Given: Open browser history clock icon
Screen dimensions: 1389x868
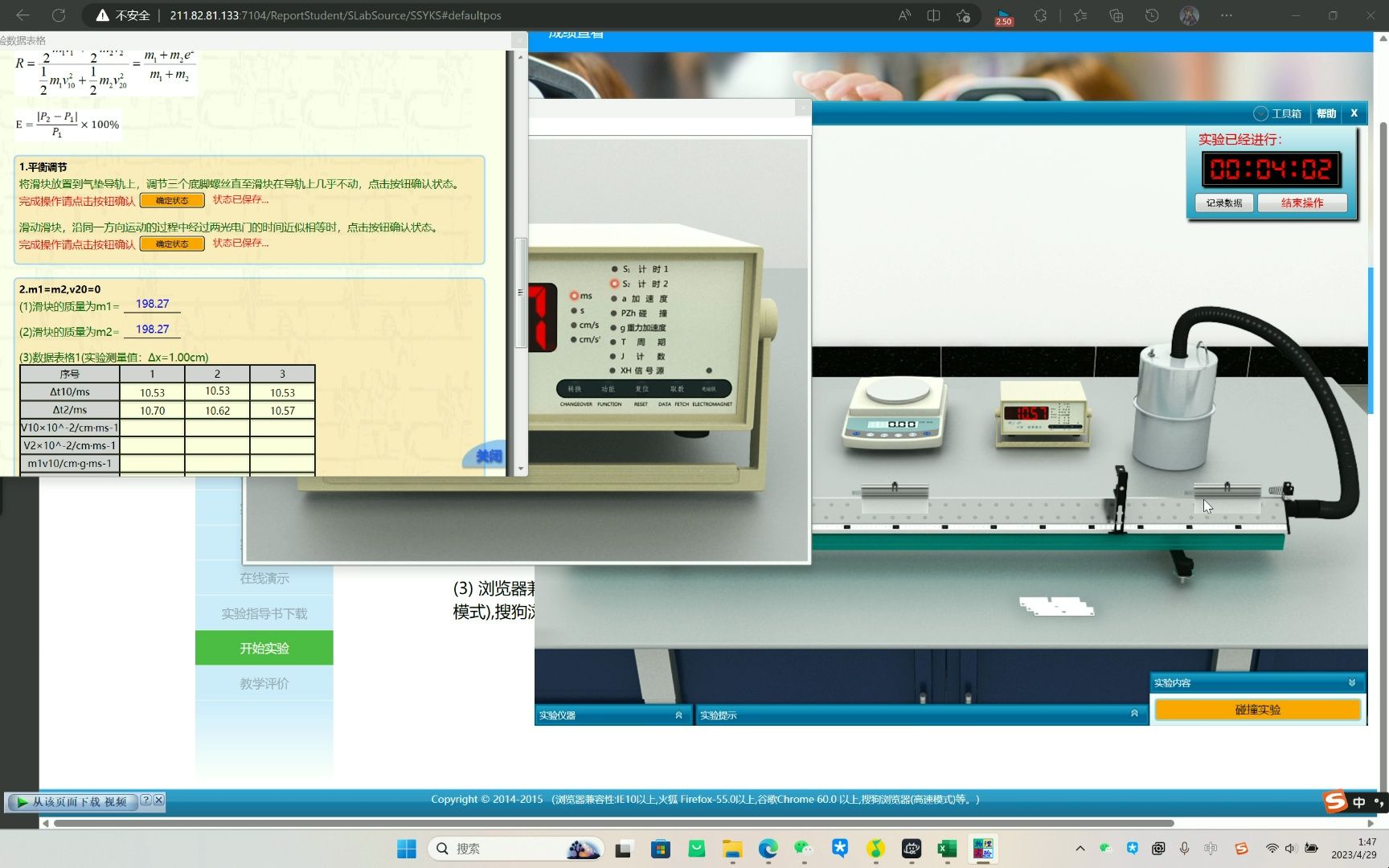Looking at the screenshot, I should [x=1152, y=15].
